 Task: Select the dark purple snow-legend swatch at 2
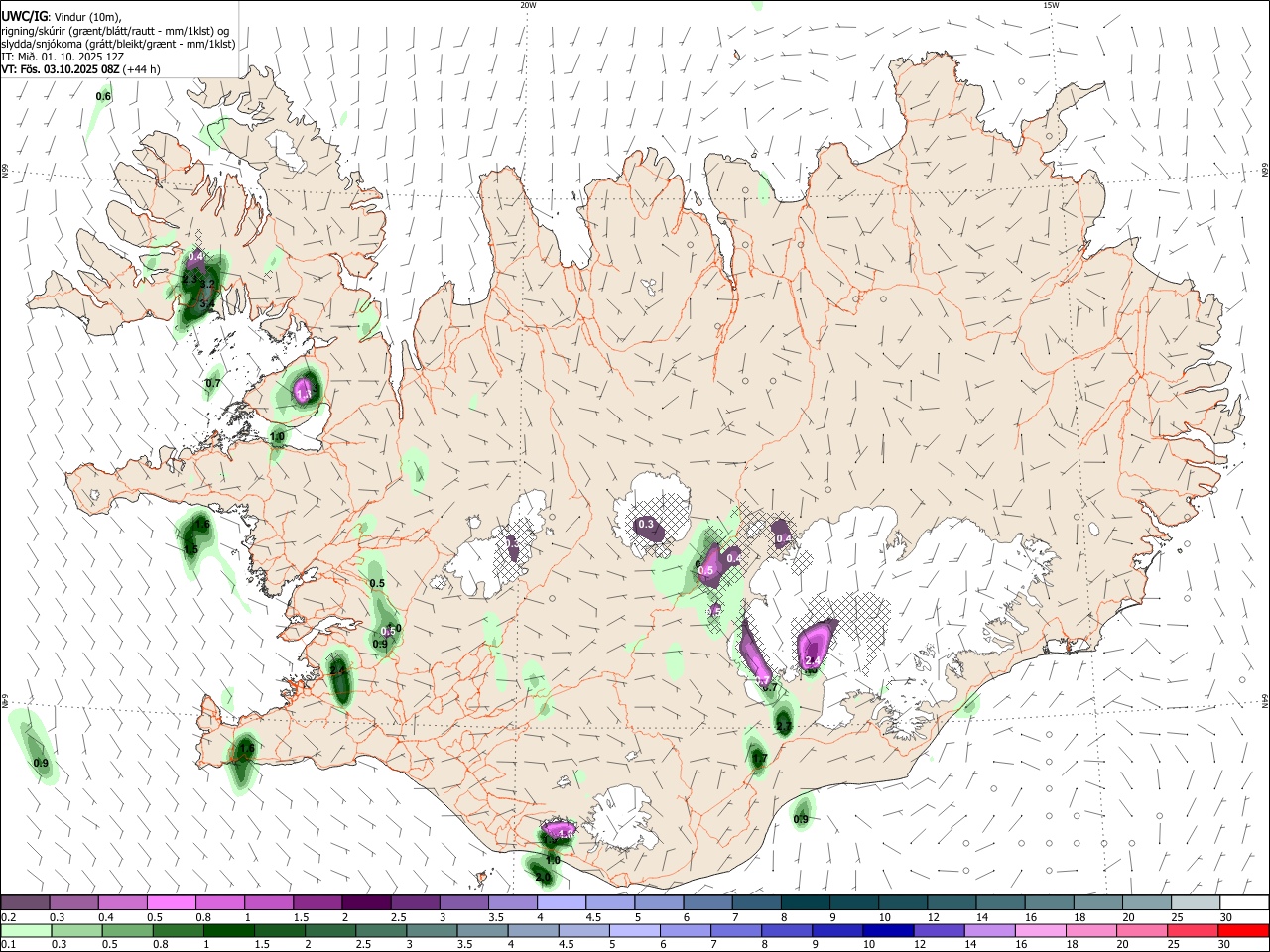[x=366, y=903]
